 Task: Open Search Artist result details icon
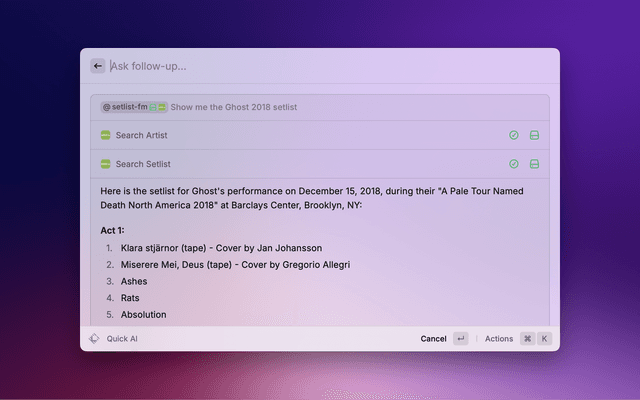[534, 135]
